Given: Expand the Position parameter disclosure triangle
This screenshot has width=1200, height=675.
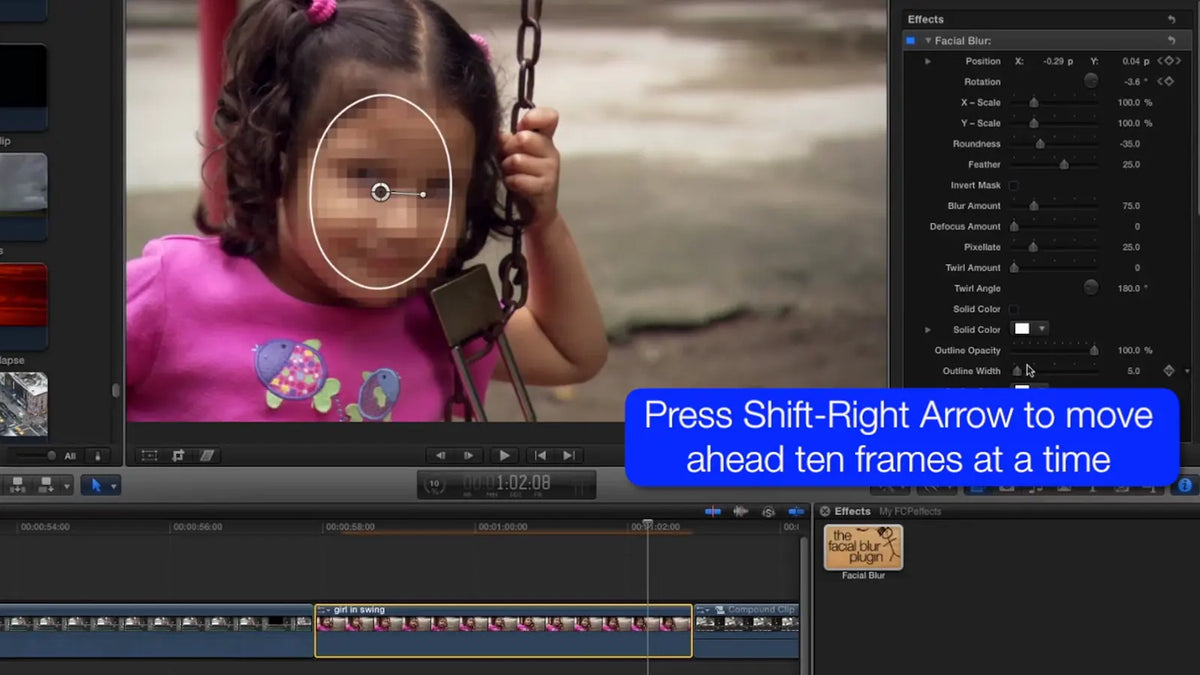Looking at the screenshot, I should [x=928, y=61].
